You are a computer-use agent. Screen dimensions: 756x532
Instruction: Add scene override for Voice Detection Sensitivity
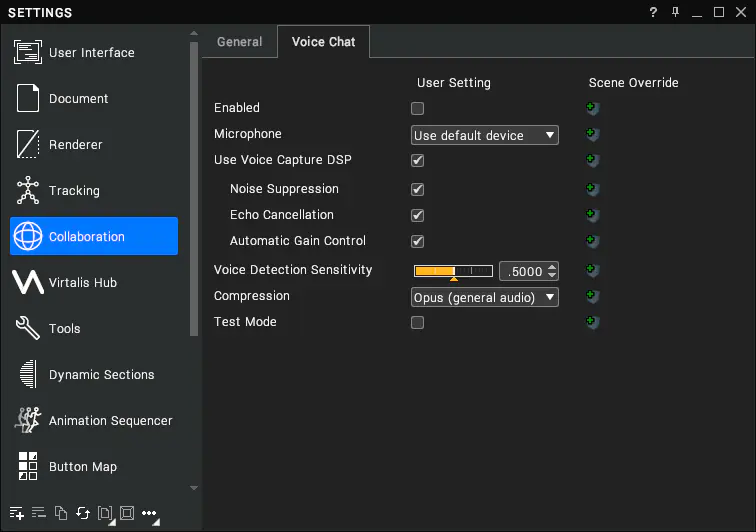coord(593,270)
